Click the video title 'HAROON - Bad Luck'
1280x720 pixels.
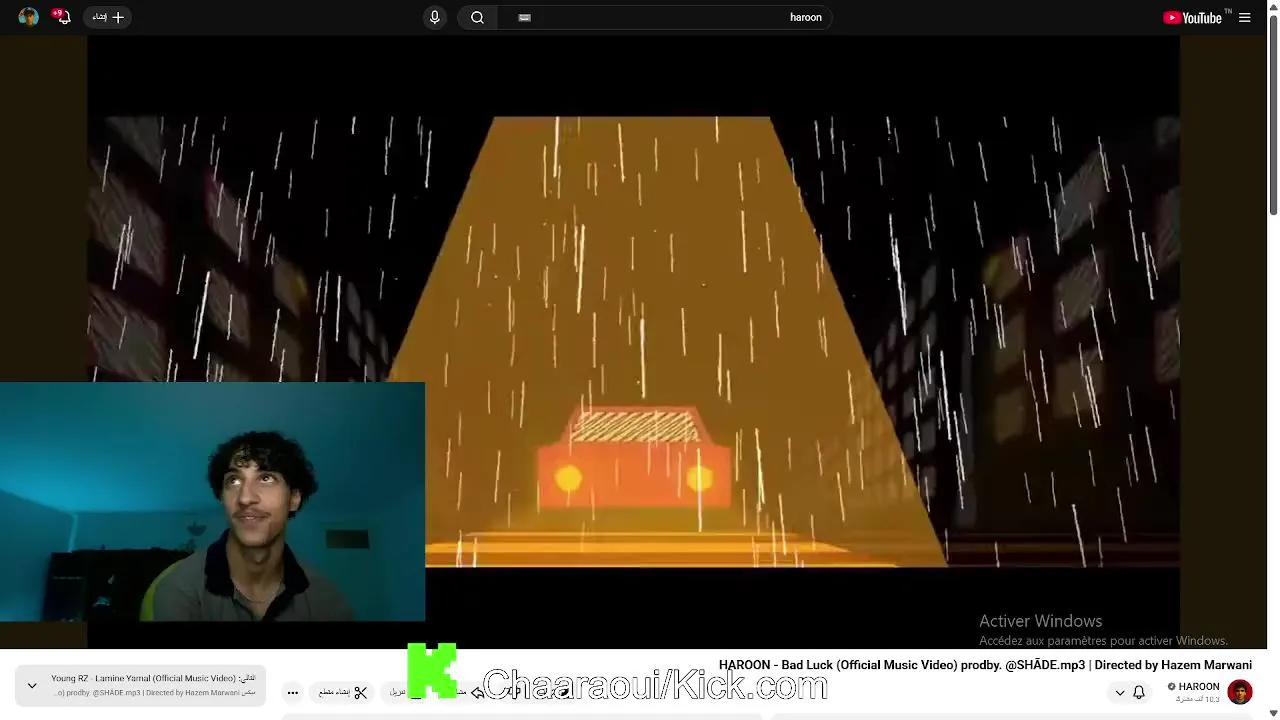pyautogui.click(x=985, y=665)
